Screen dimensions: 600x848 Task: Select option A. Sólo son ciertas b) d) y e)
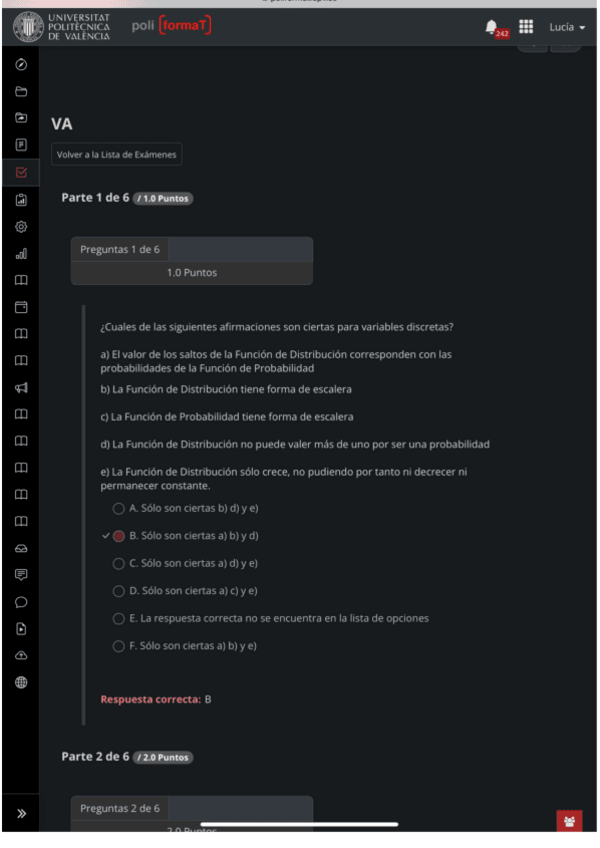119,509
